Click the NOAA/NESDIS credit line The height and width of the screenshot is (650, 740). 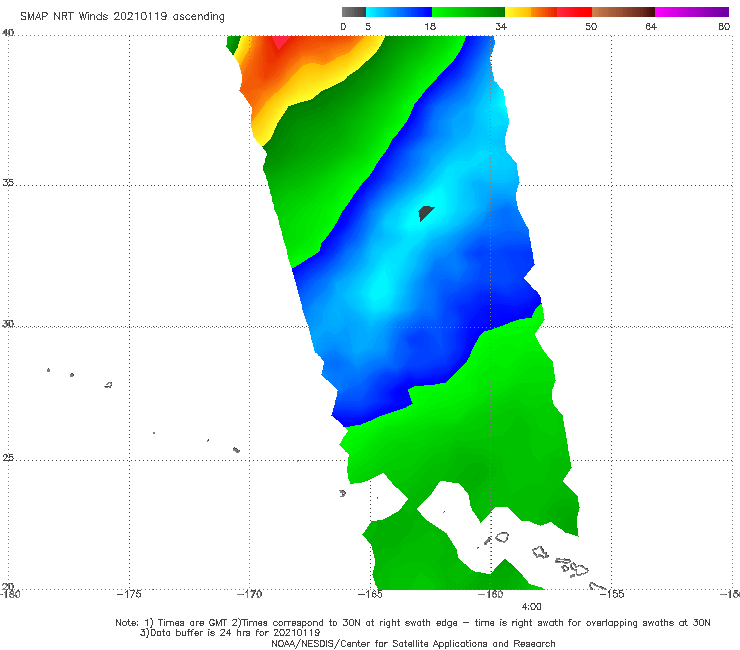[413, 643]
